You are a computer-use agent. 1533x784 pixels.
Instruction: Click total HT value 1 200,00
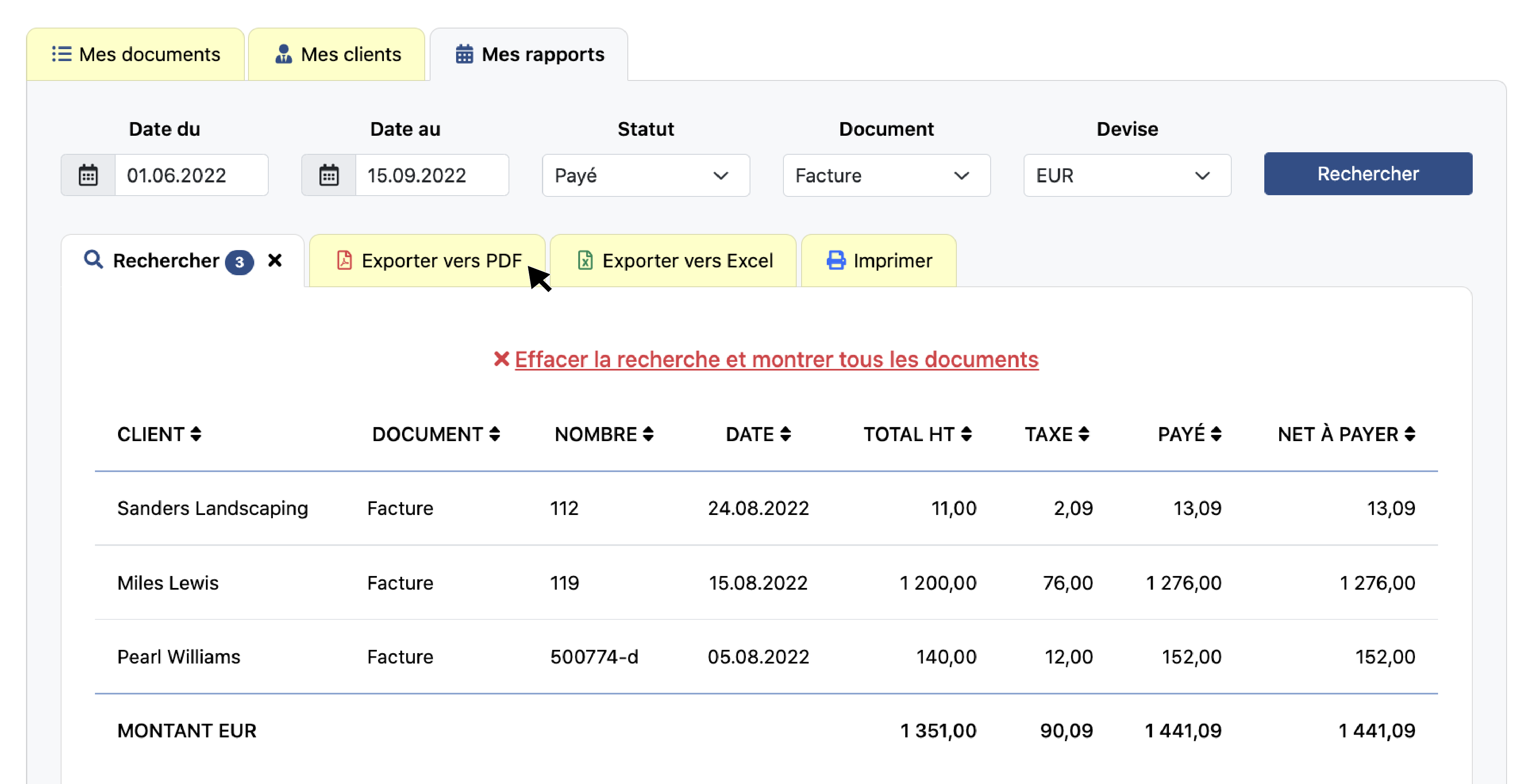click(938, 582)
